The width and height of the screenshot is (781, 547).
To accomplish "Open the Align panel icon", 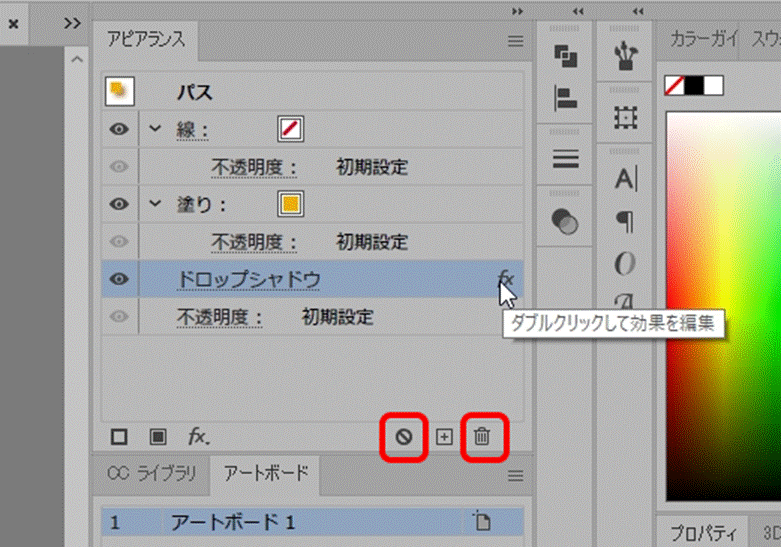I will tap(565, 97).
